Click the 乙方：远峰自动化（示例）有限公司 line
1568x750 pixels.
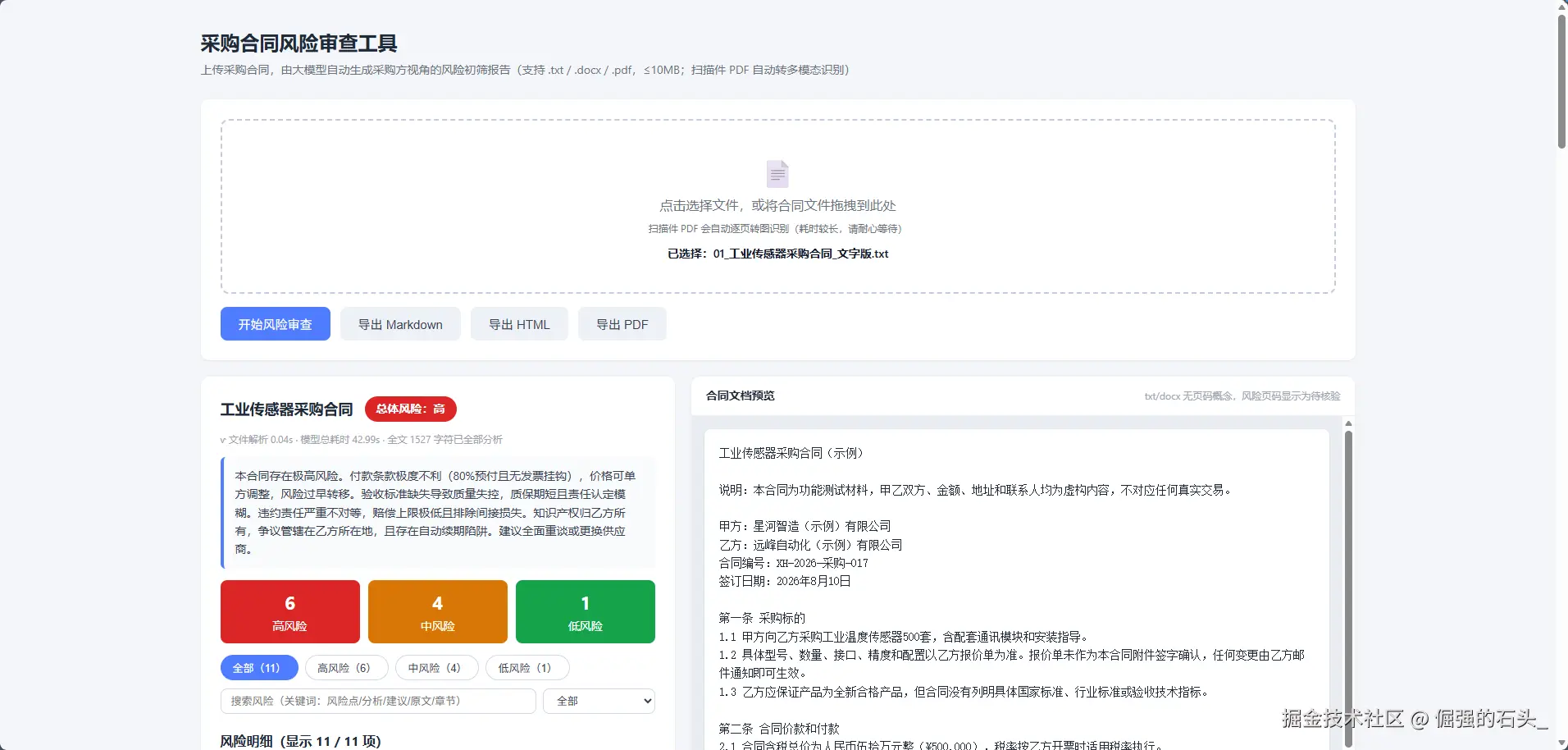811,545
